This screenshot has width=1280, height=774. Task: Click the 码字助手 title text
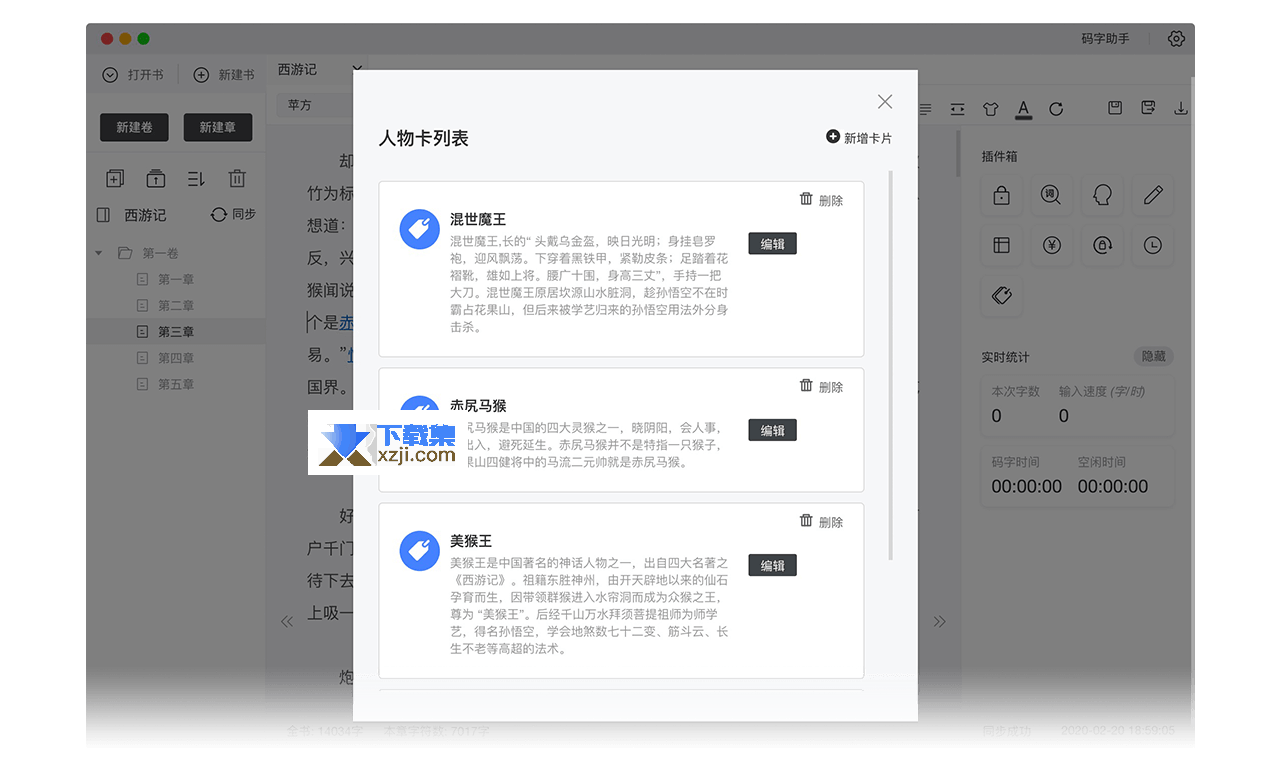coord(1105,39)
